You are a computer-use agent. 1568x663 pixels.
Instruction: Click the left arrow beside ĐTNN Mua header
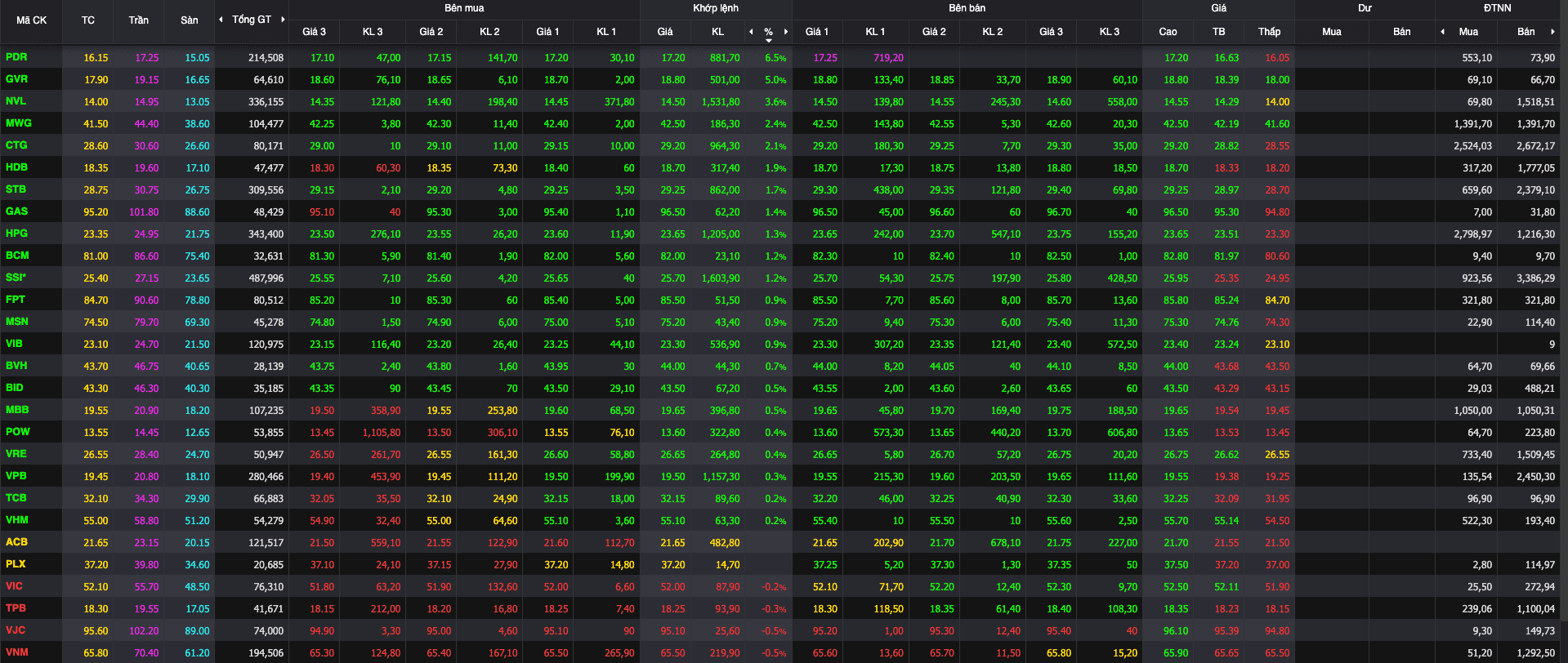coord(1442,32)
